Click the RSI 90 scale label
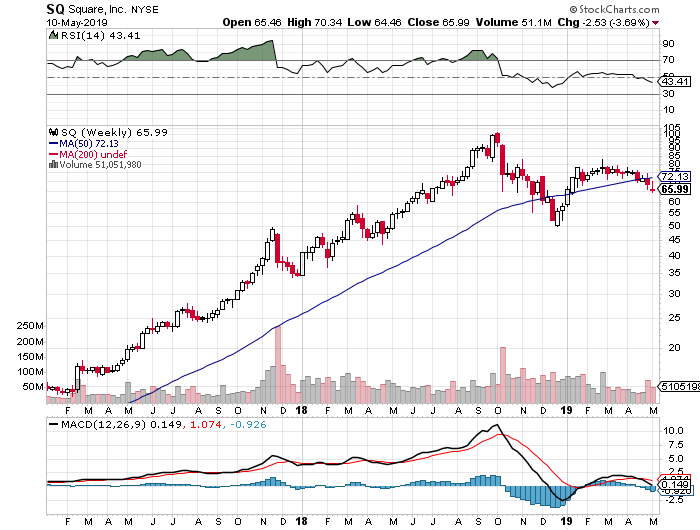This screenshot has width=700, height=530. tap(668, 44)
